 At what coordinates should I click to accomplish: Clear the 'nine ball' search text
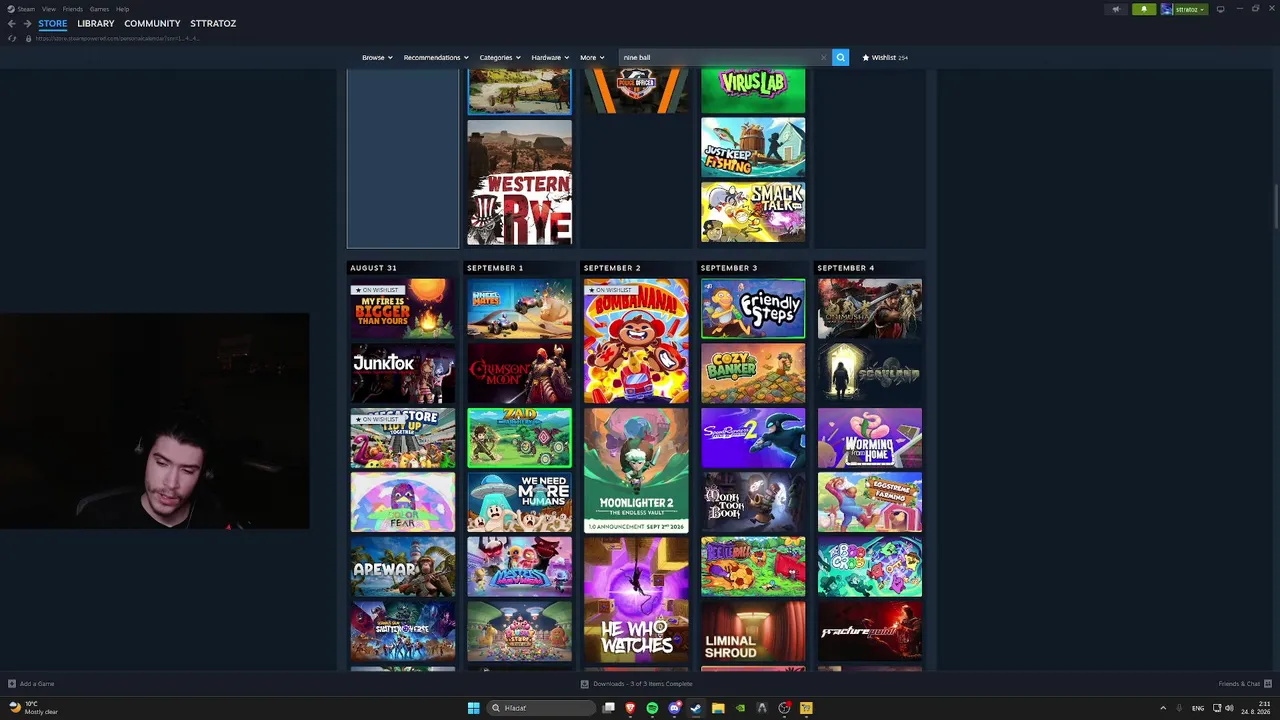coord(823,57)
